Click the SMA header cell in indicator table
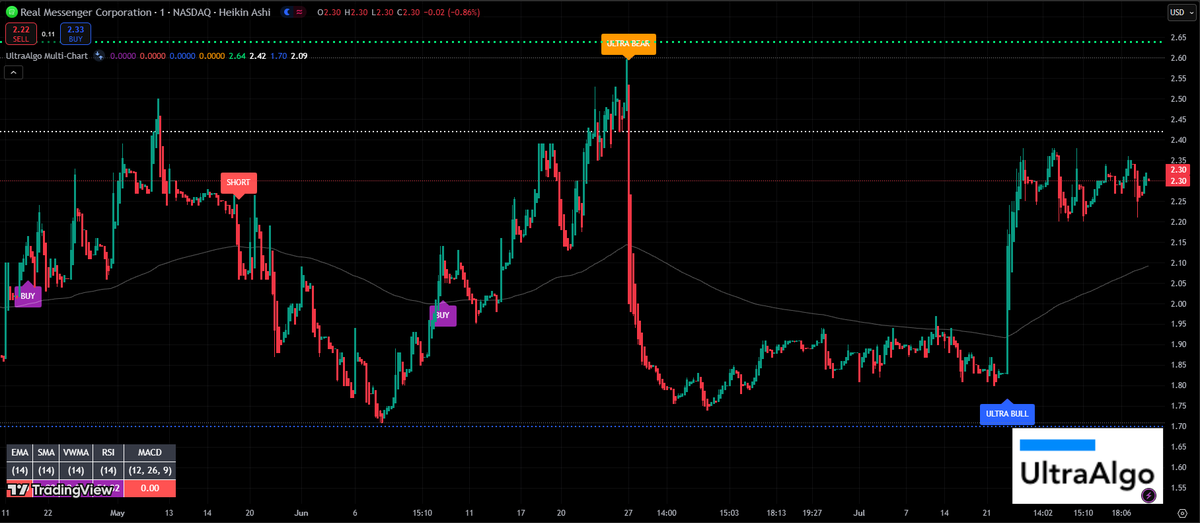1200x523 pixels. pyautogui.click(x=47, y=453)
